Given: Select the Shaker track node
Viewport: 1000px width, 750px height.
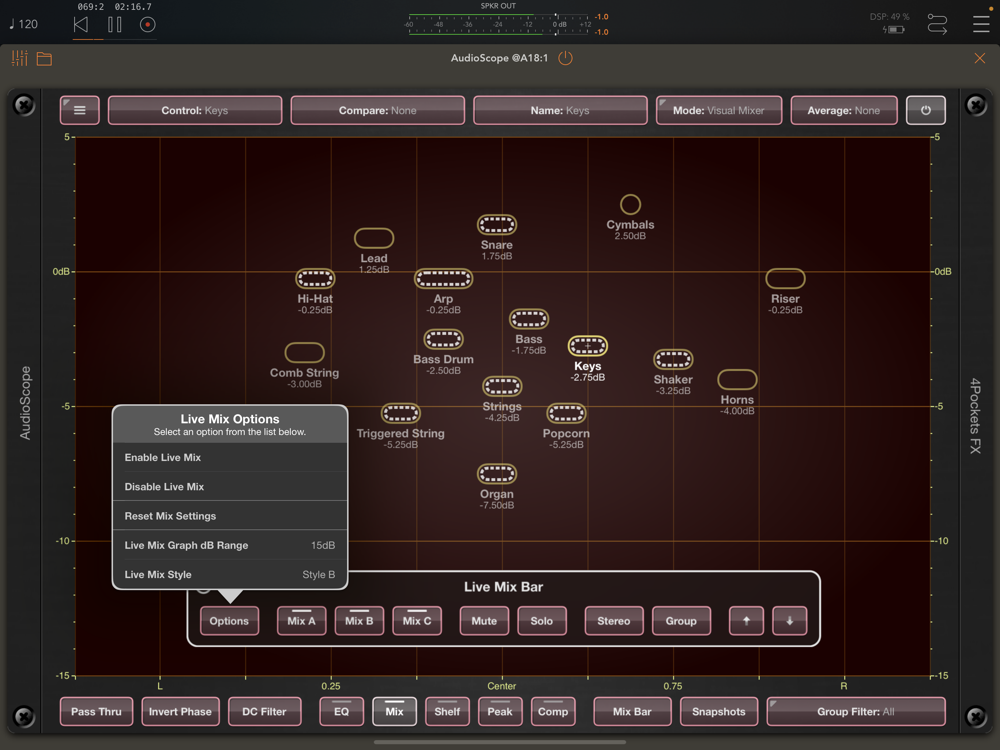Looking at the screenshot, I should [673, 360].
